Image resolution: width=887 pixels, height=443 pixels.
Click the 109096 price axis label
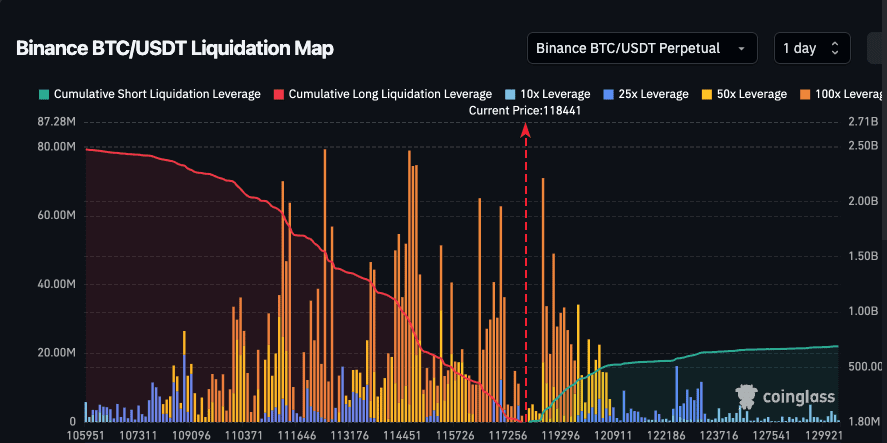(x=190, y=436)
